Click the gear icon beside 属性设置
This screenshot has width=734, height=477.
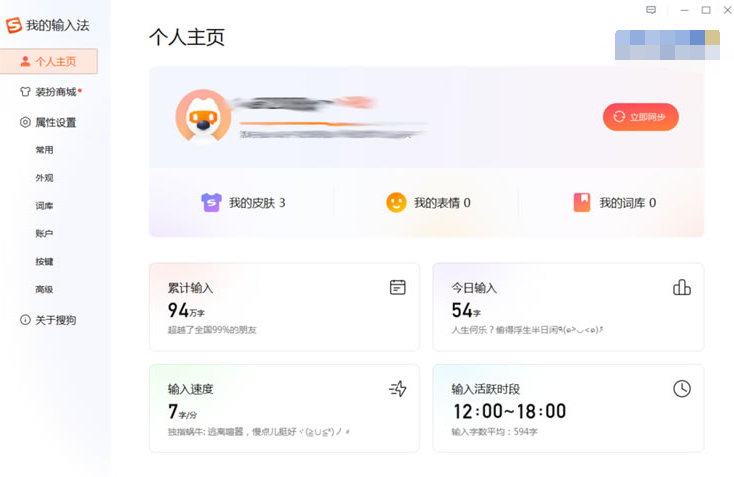[x=25, y=123]
